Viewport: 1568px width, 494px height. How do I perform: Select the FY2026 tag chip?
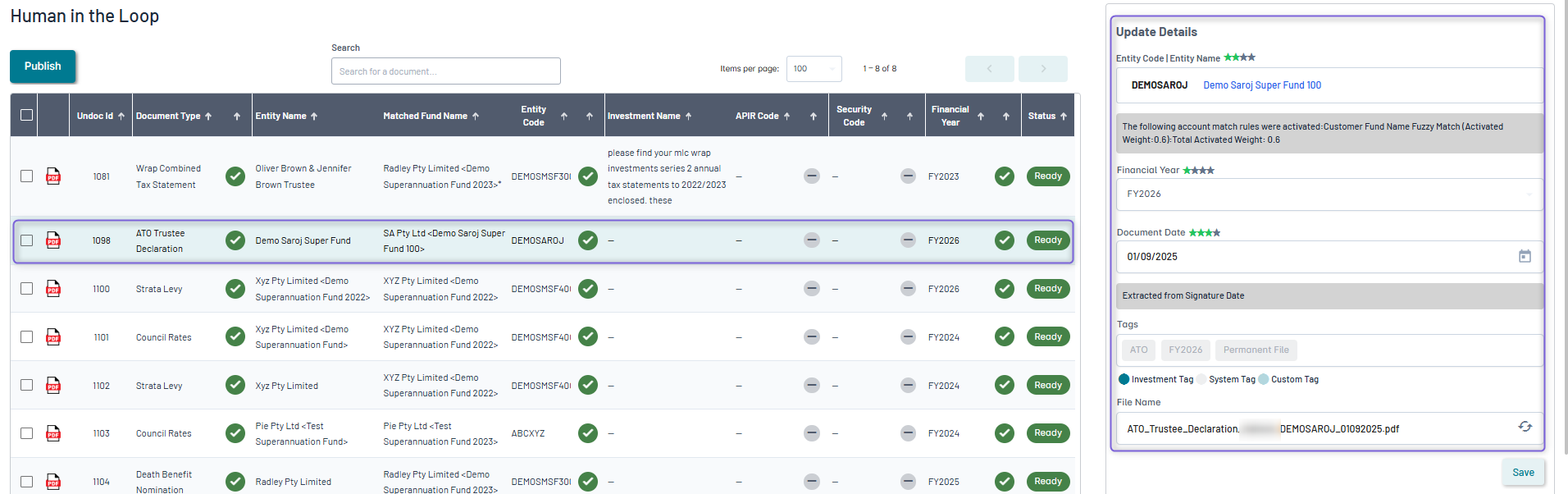pyautogui.click(x=1186, y=350)
